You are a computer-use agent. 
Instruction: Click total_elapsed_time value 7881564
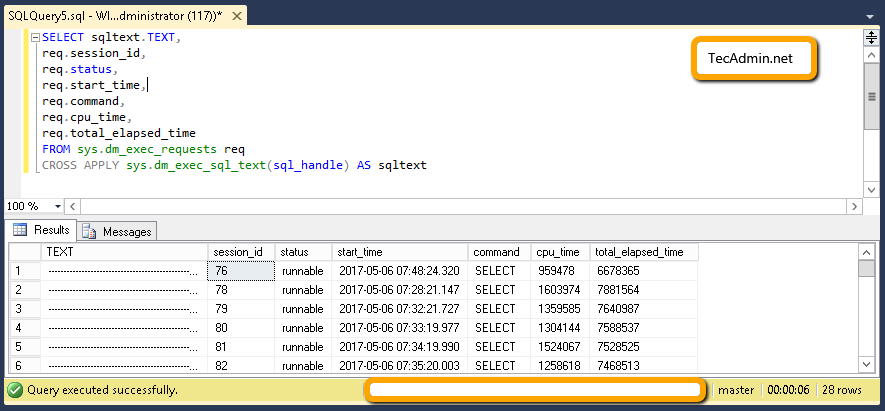point(644,290)
